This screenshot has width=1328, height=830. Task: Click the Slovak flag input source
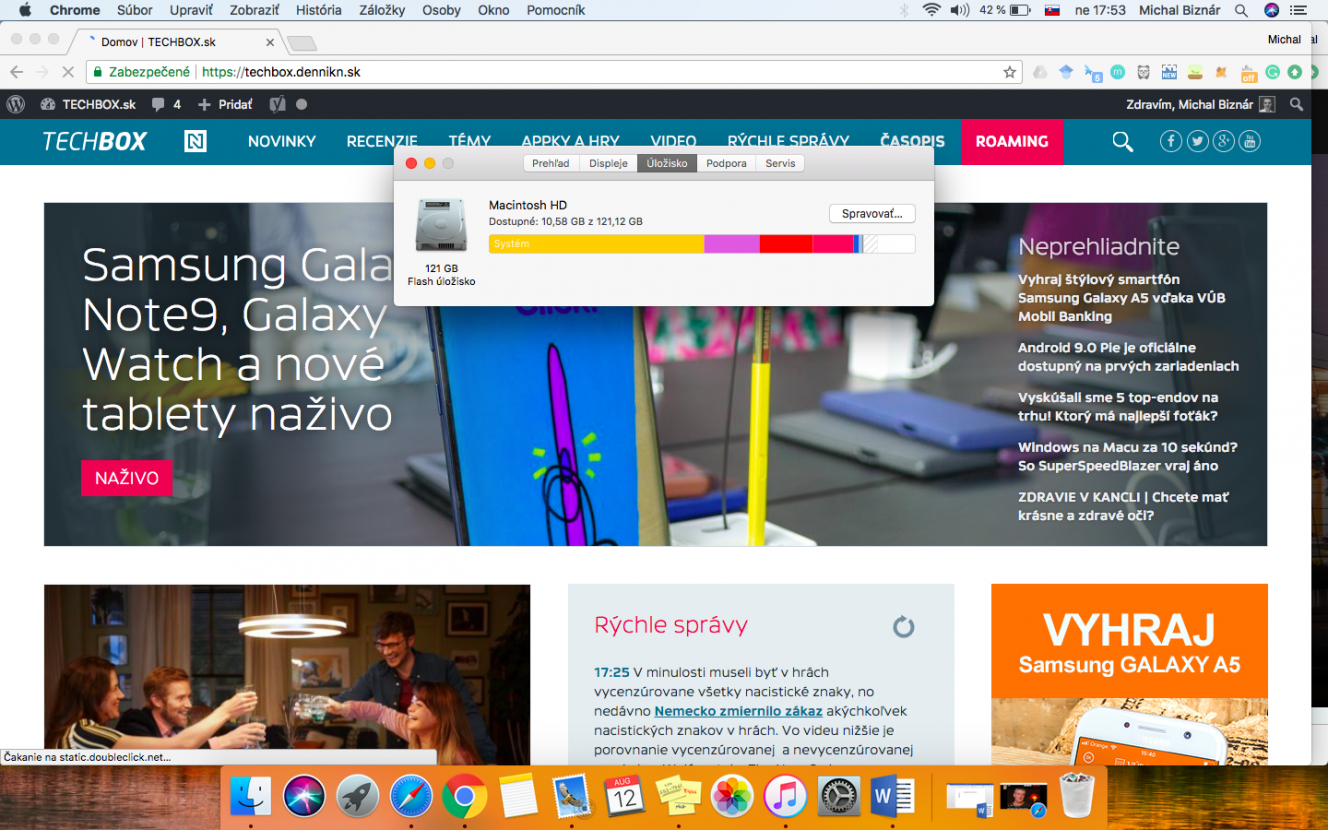tap(1052, 10)
